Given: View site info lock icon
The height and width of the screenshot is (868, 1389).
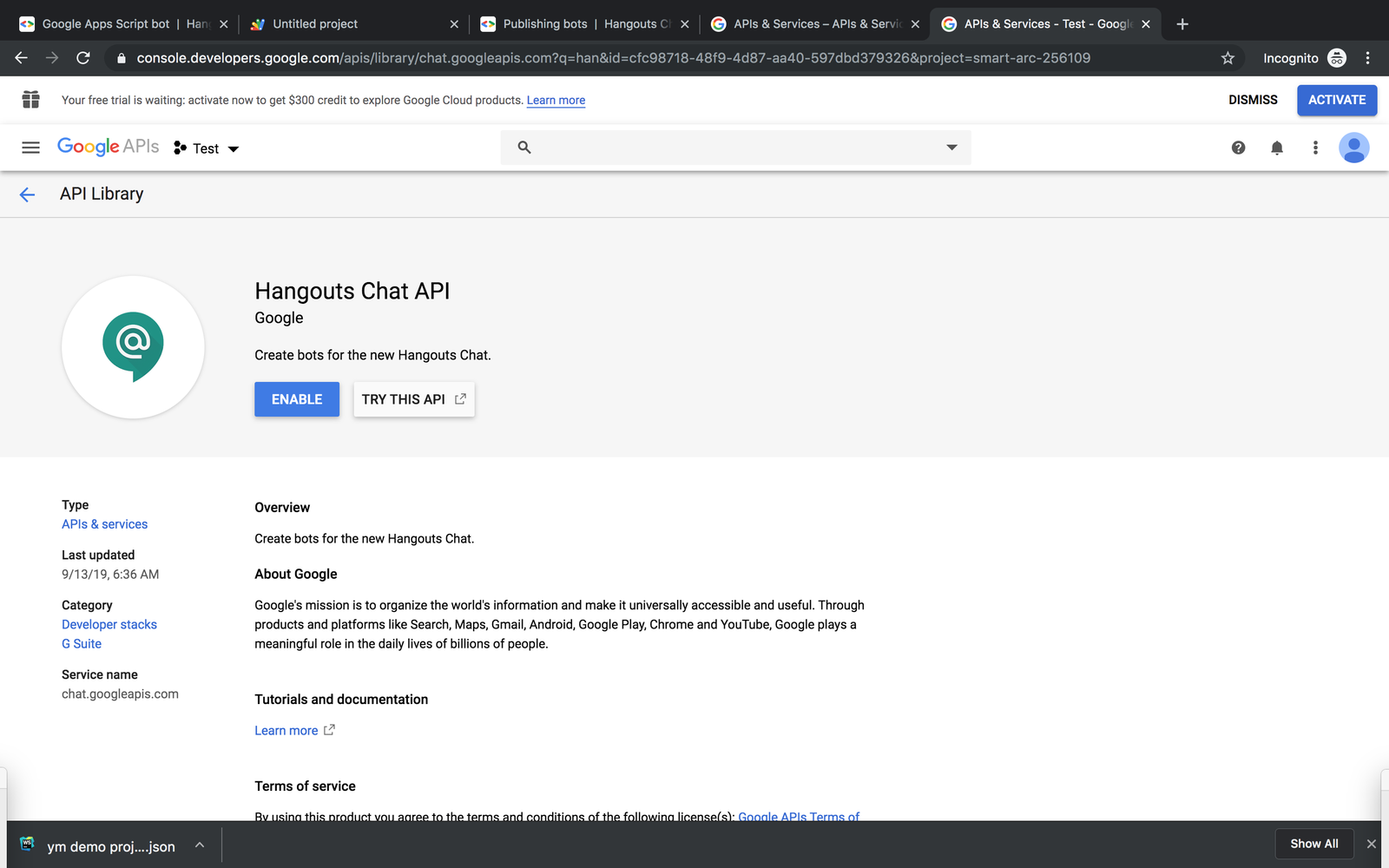Looking at the screenshot, I should tap(121, 58).
